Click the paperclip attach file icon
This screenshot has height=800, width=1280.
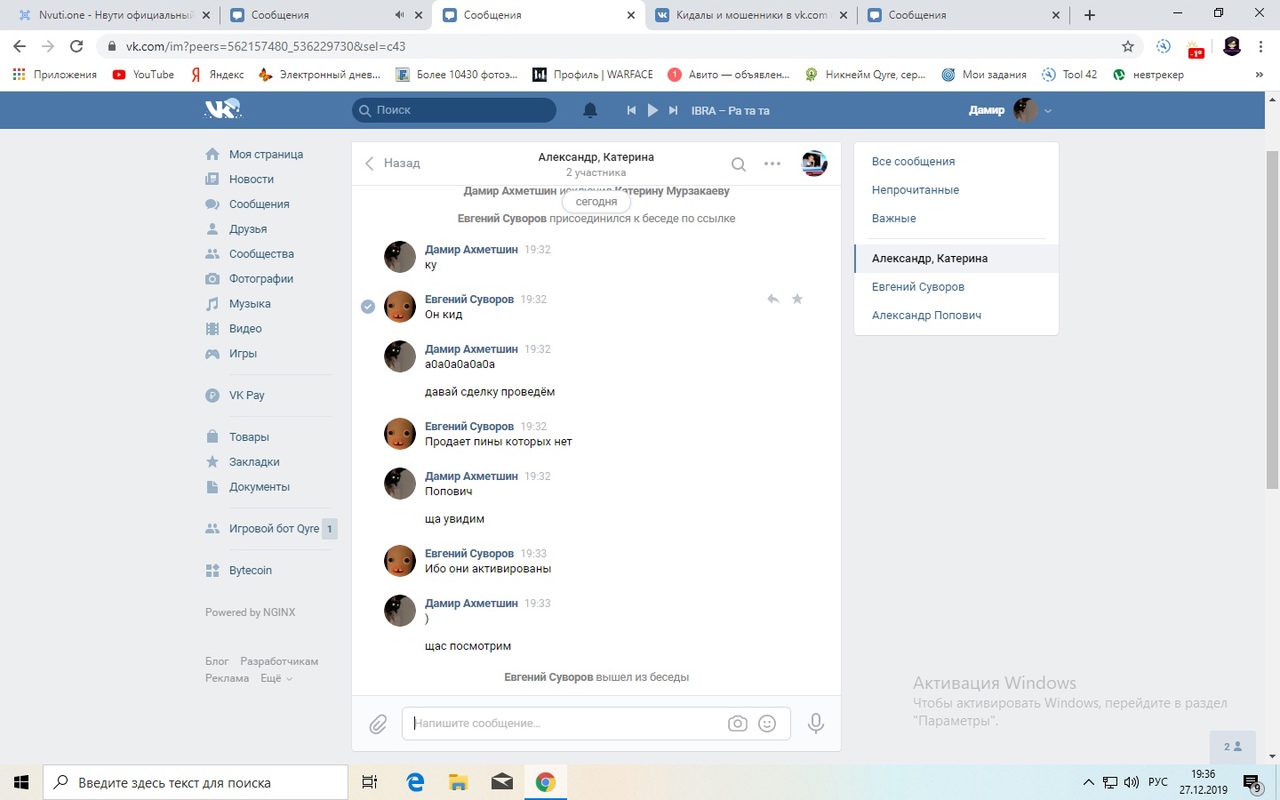378,724
